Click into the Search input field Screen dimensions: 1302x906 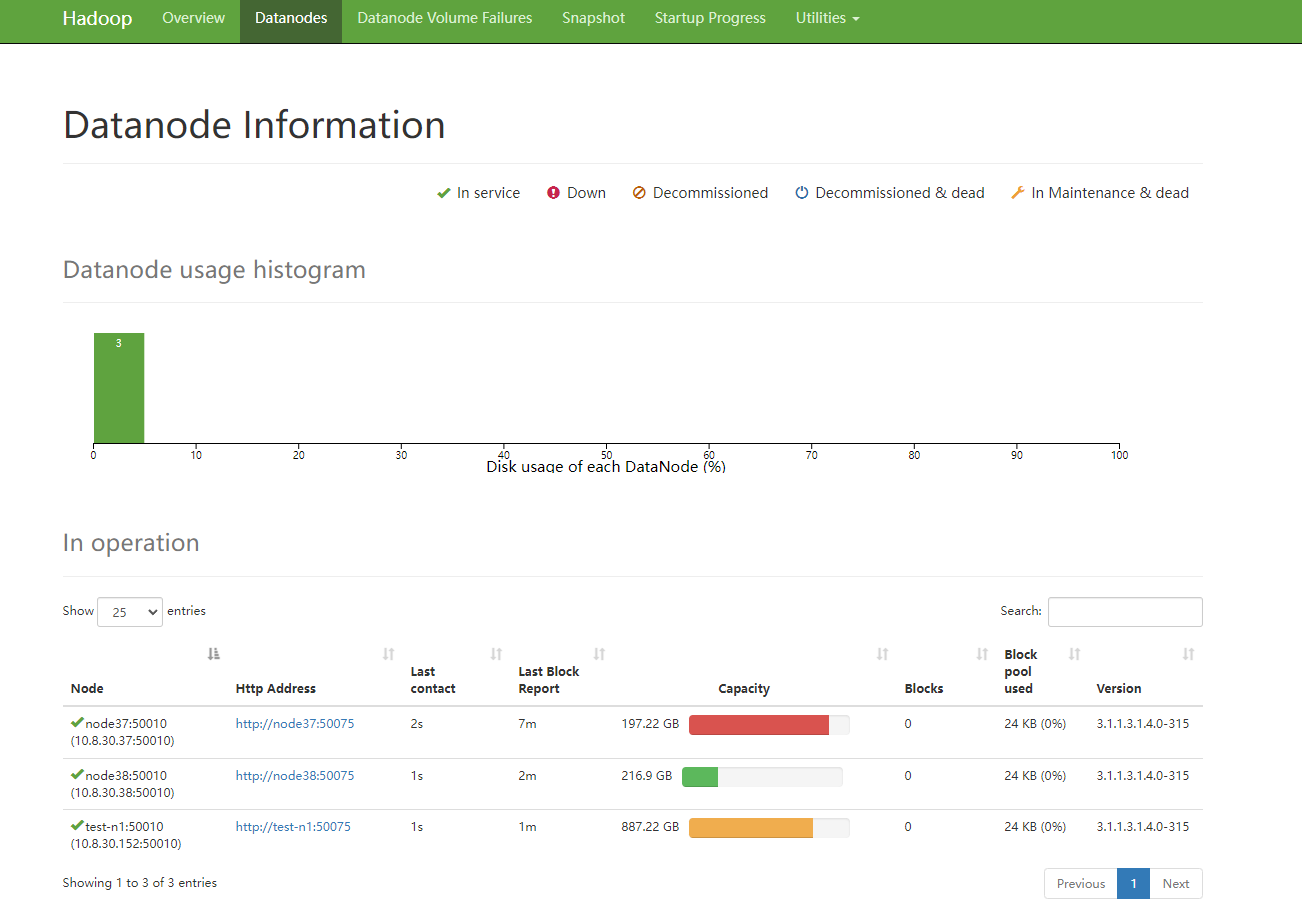pos(1124,612)
